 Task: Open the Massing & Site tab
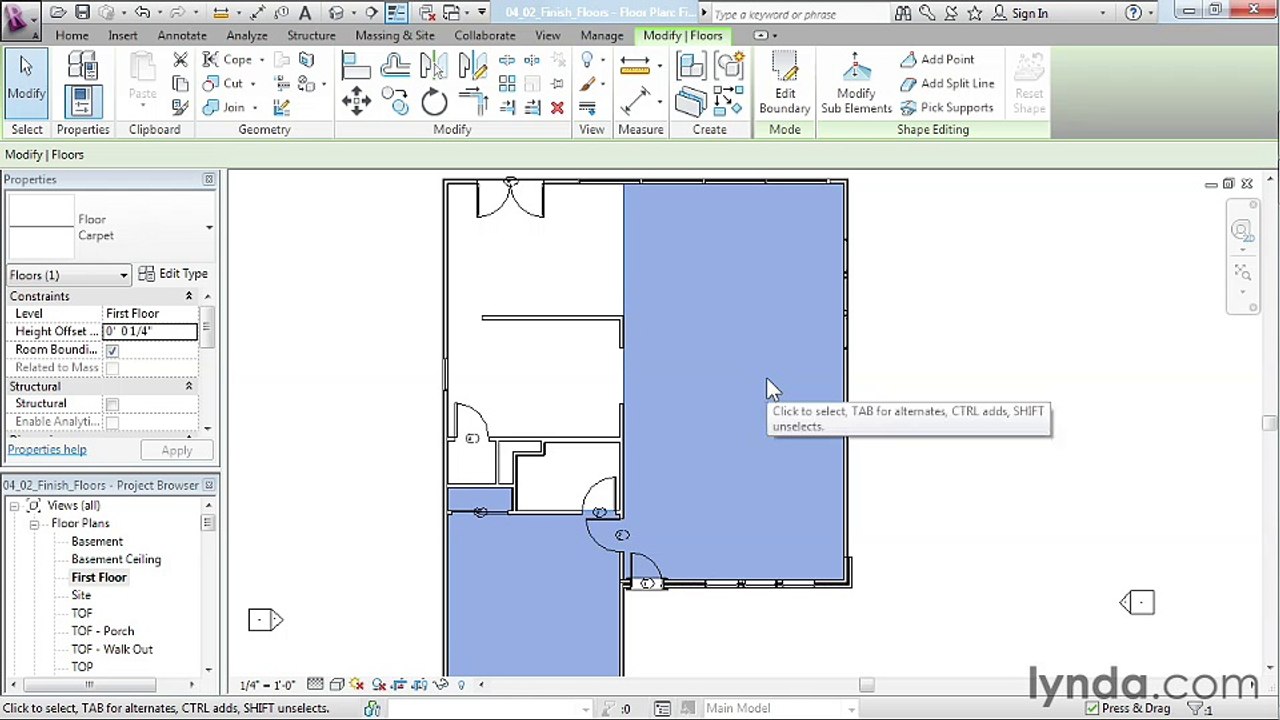tap(395, 35)
